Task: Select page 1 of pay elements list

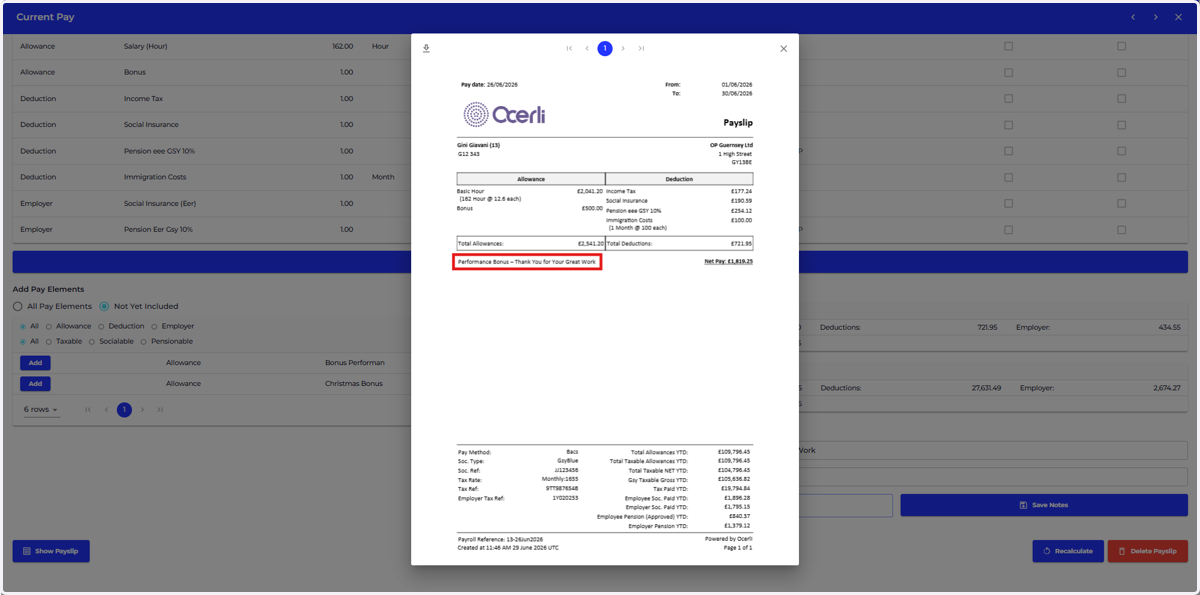Action: [x=124, y=409]
